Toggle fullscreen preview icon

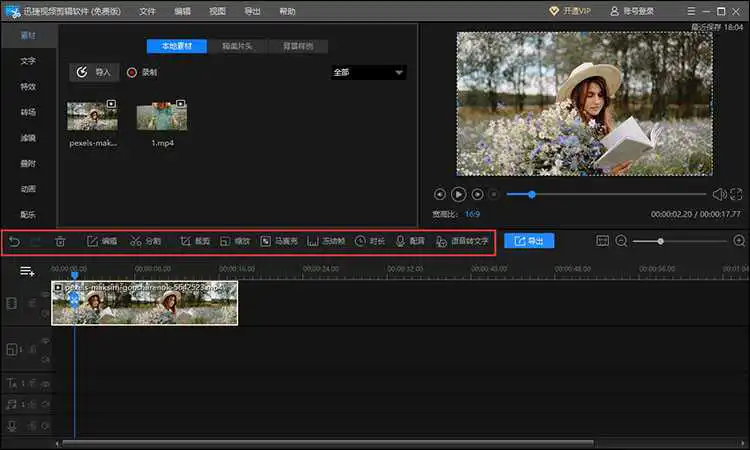(737, 194)
